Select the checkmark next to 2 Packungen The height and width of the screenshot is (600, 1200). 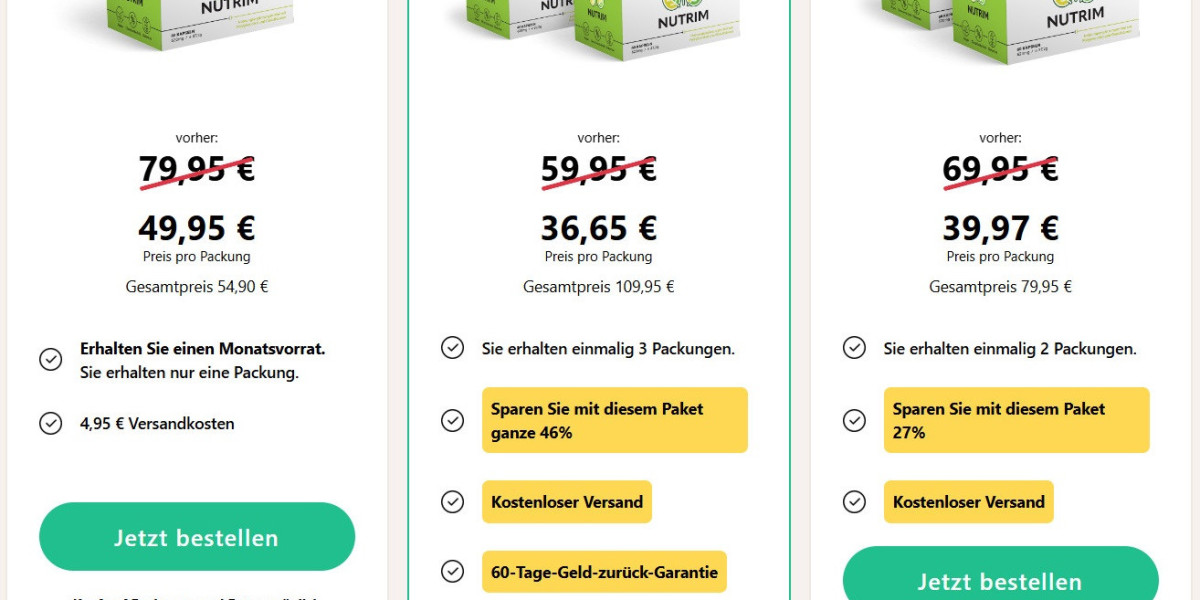tap(854, 348)
